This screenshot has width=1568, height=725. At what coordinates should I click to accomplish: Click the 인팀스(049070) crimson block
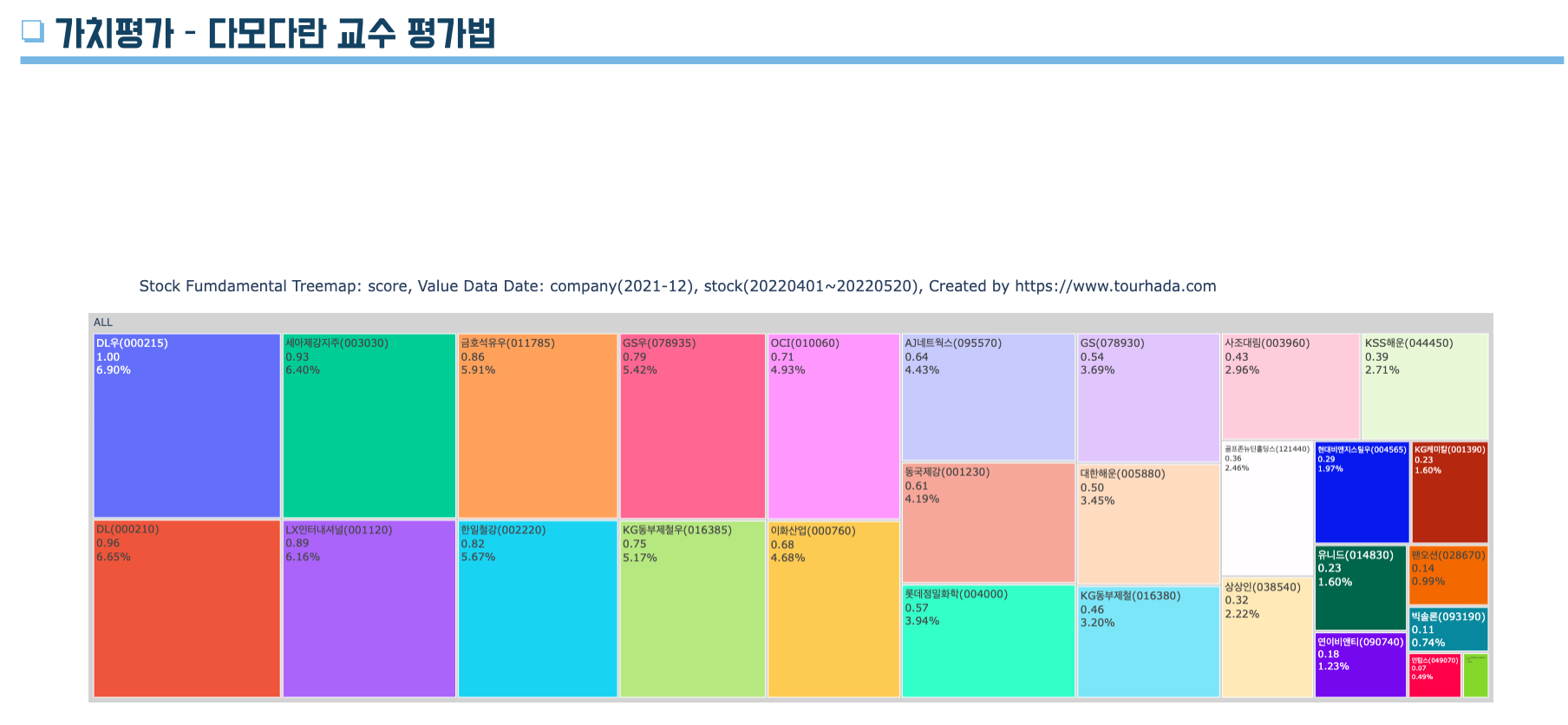click(1434, 676)
